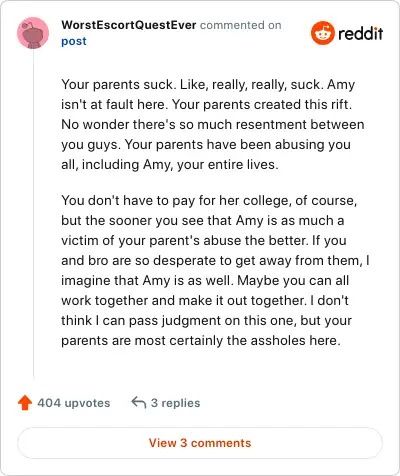Open the blue "post" link
400x476 pixels.
74,41
